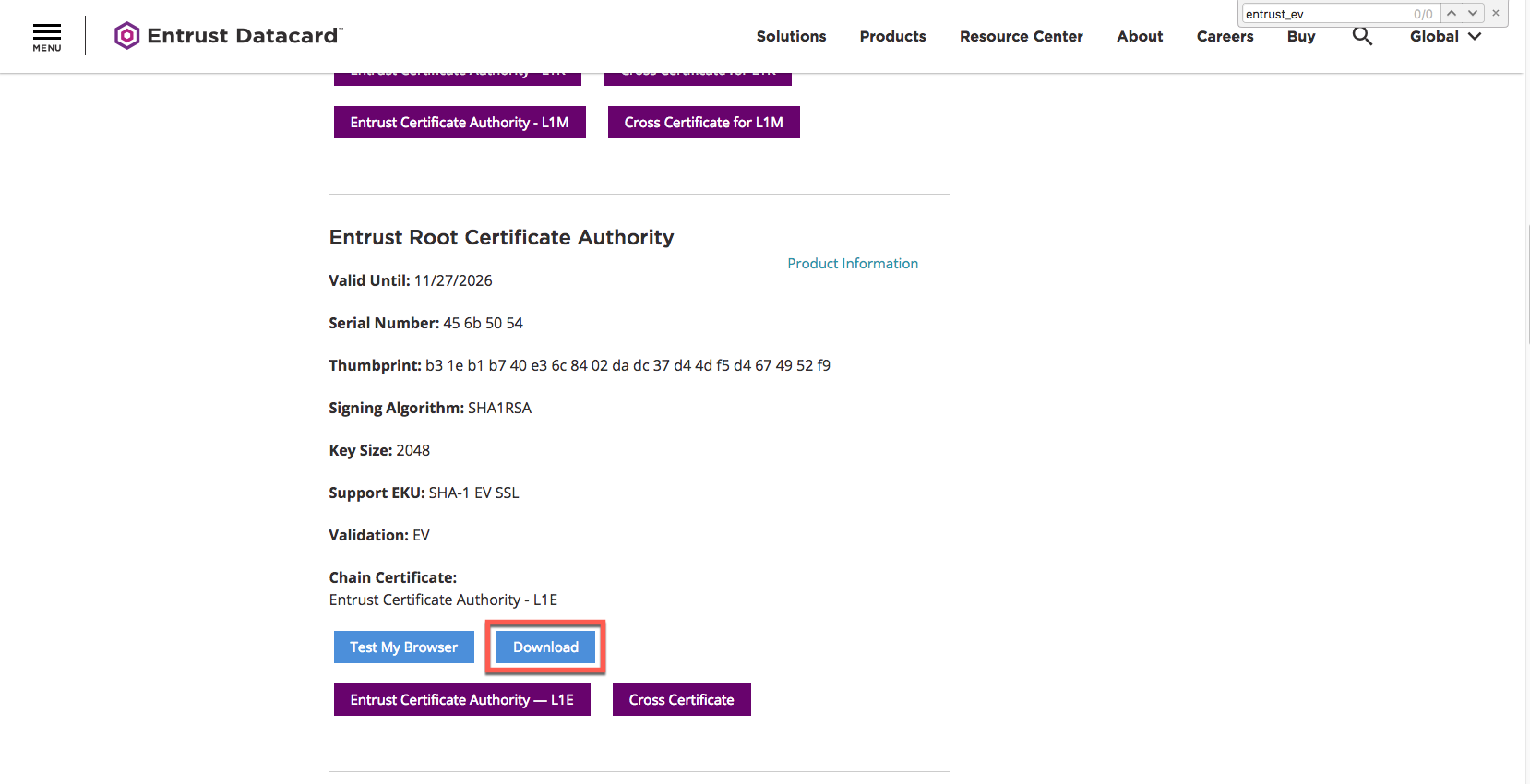
Task: Open the Buy menu item
Action: pos(1301,36)
